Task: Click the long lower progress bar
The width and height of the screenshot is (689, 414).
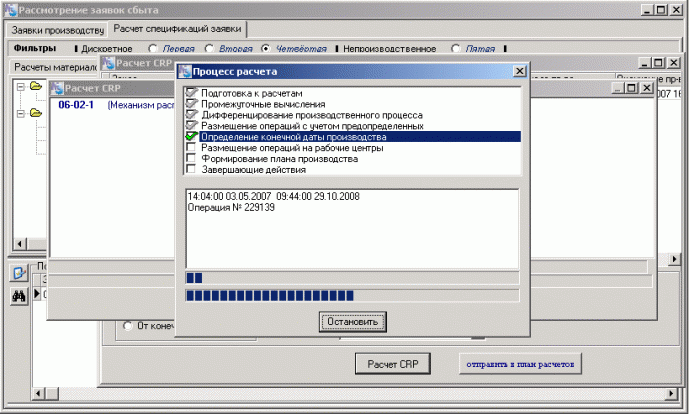Action: tap(352, 296)
